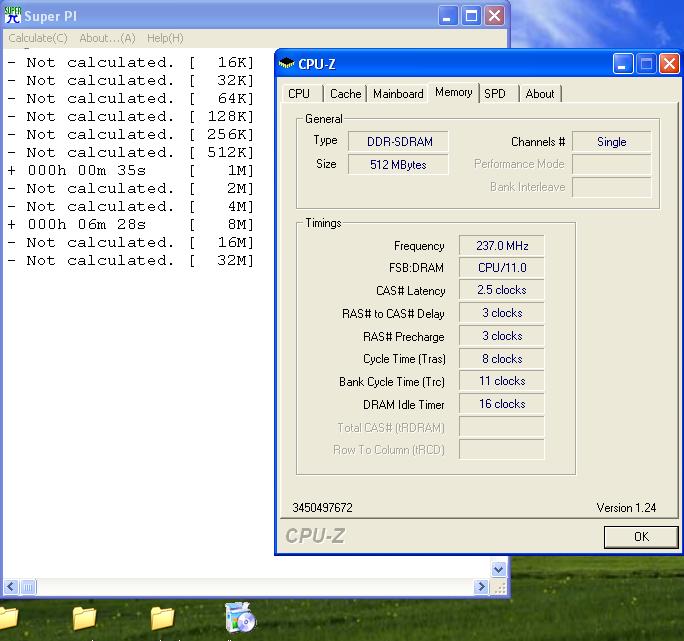Click the number 3450497672 in CPU-Z
The image size is (684, 641).
tap(322, 508)
